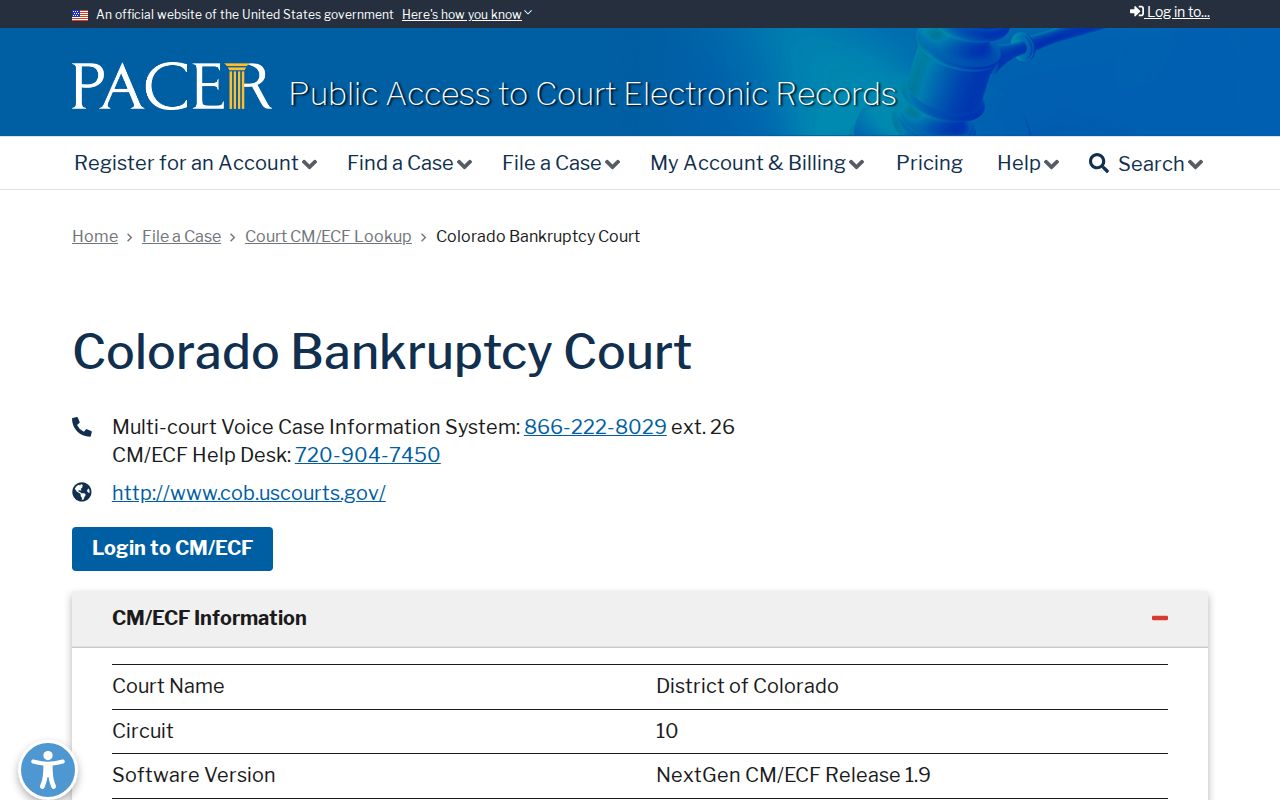The width and height of the screenshot is (1280, 800).
Task: Click 'District of Colorado' cell
Action: [x=747, y=686]
